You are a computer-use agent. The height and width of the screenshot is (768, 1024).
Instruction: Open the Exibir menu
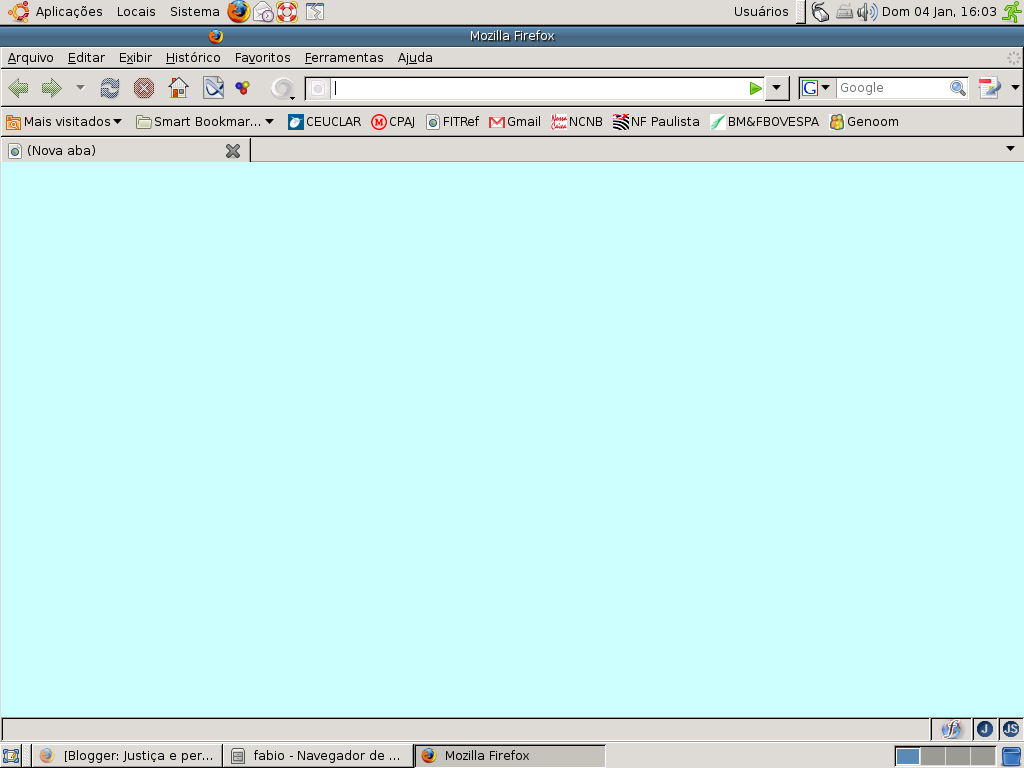pos(135,57)
